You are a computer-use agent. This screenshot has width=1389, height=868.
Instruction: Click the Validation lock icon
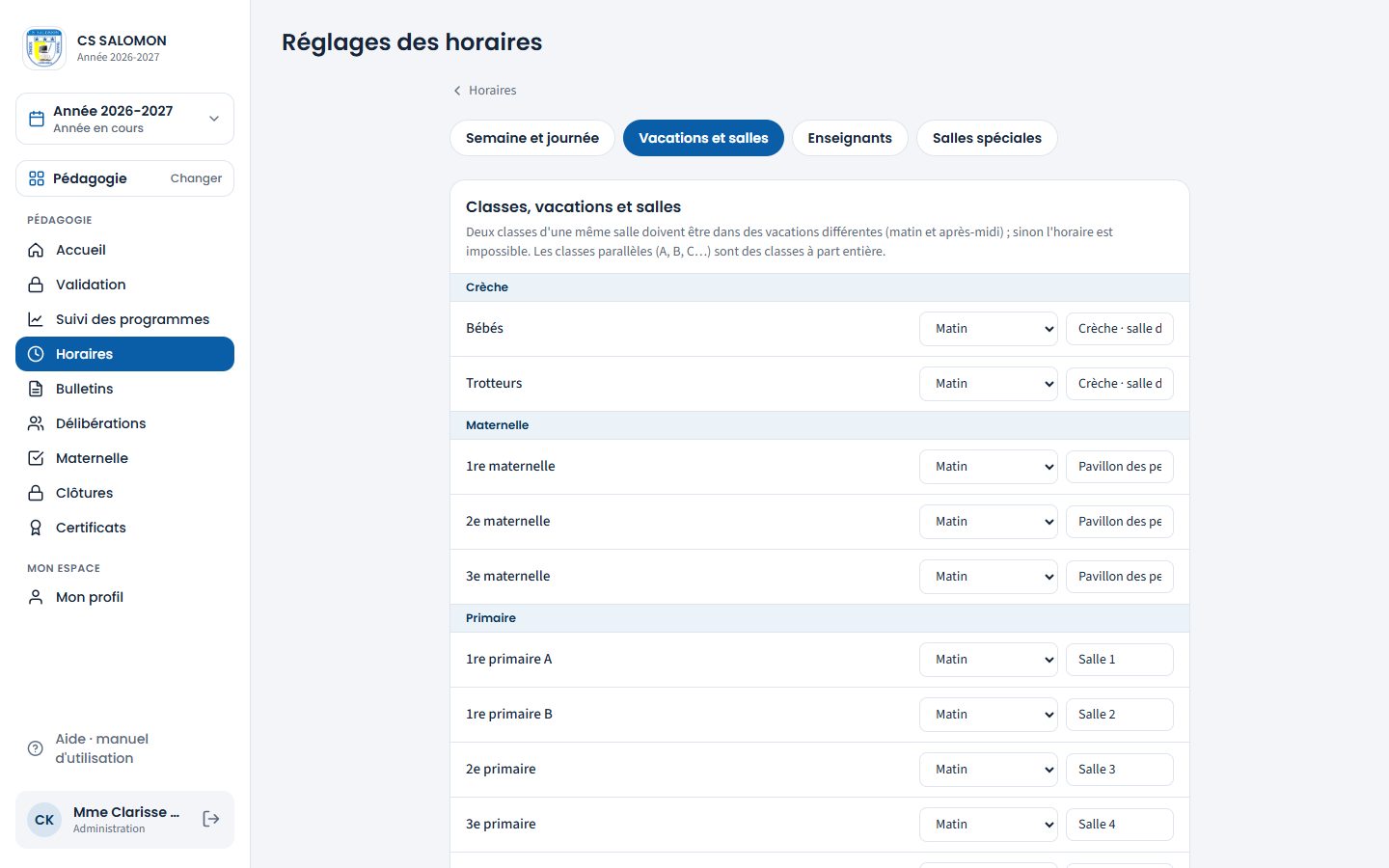pyautogui.click(x=36, y=285)
